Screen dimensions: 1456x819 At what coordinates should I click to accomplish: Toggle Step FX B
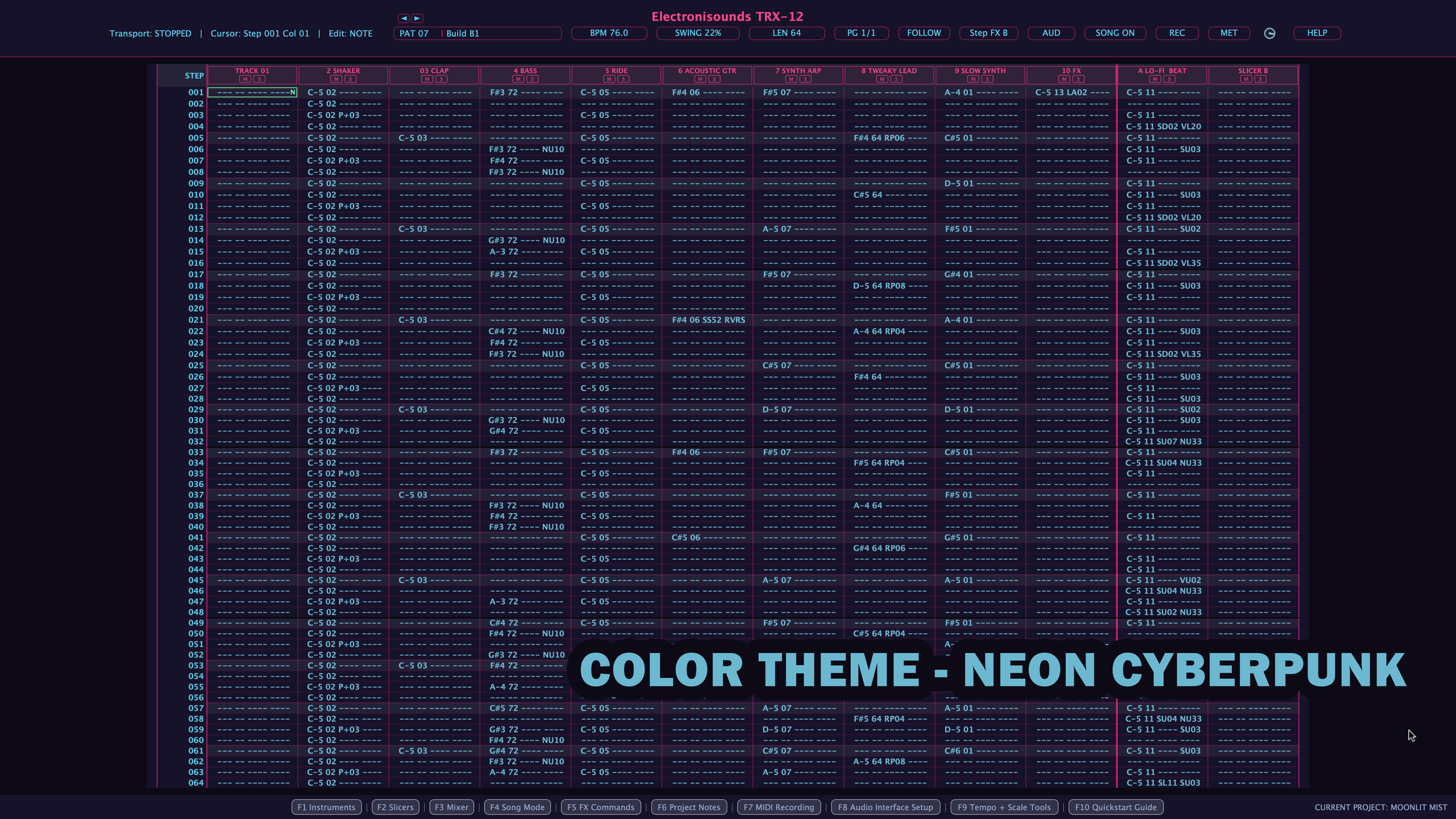(x=988, y=33)
